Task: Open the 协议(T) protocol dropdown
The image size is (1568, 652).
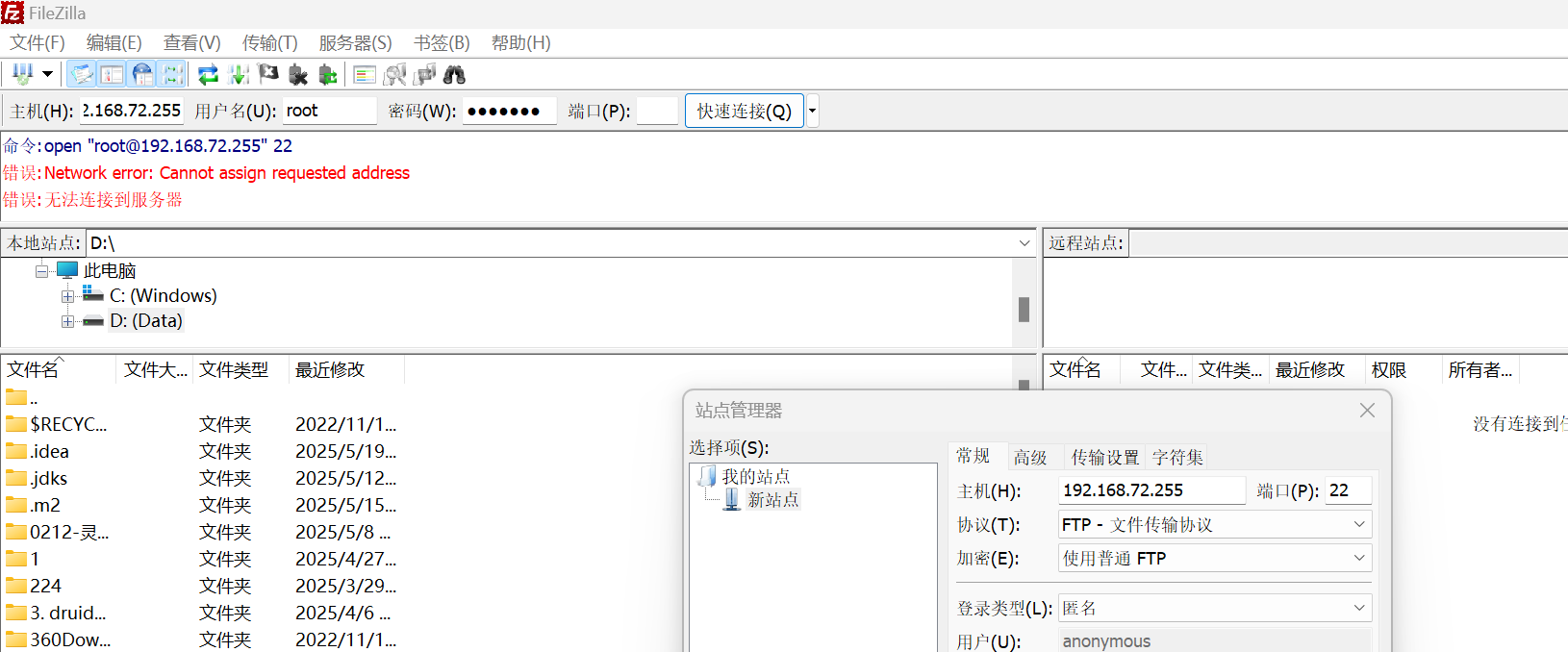Action: pos(1215,524)
